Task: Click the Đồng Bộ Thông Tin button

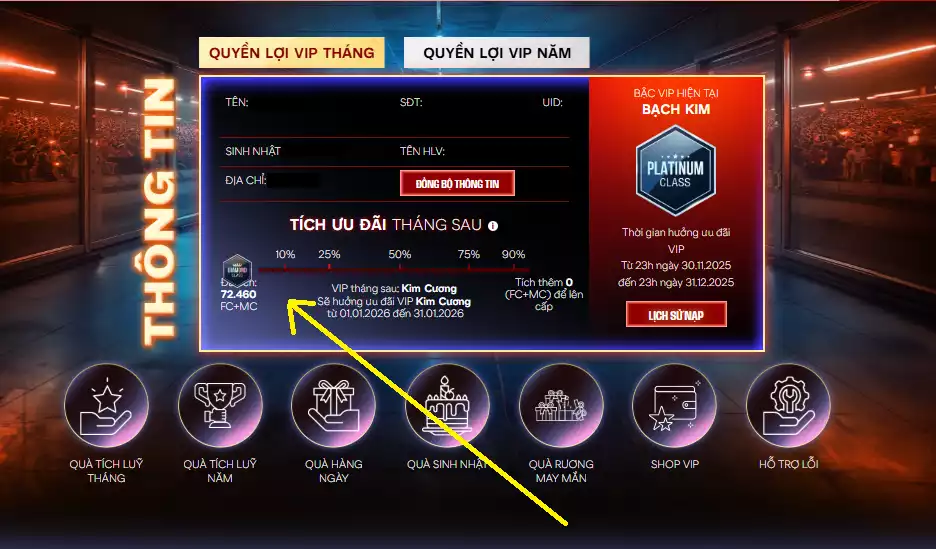Action: point(457,183)
